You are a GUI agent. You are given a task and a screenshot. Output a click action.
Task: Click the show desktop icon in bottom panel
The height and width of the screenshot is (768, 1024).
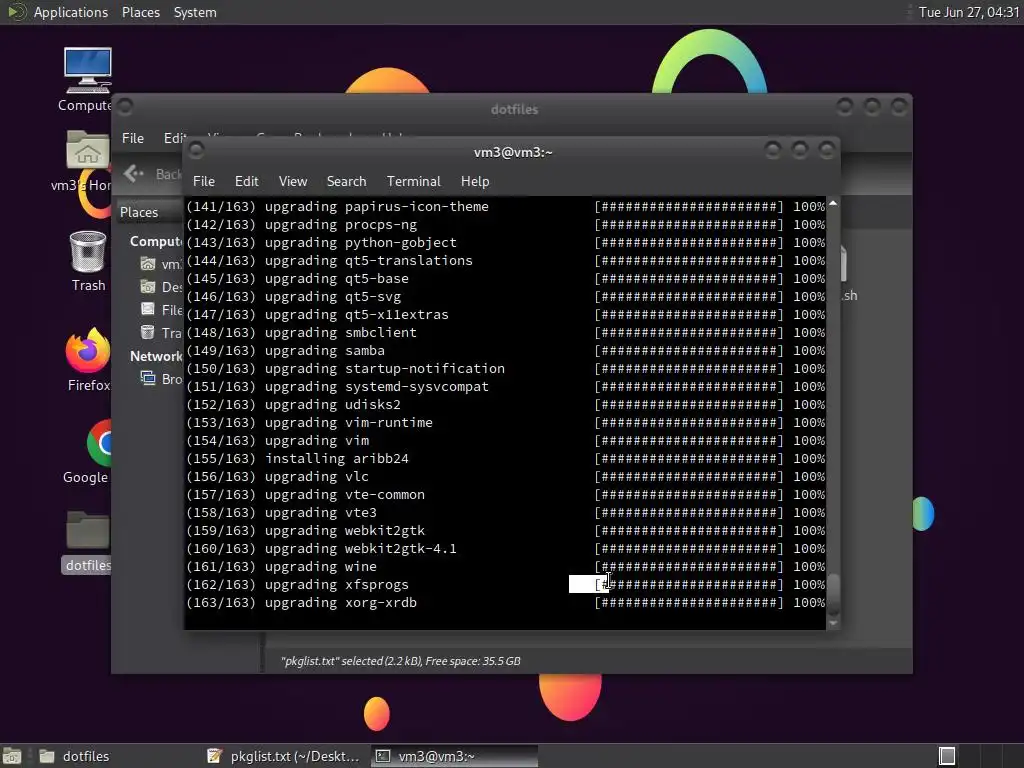[x=12, y=756]
